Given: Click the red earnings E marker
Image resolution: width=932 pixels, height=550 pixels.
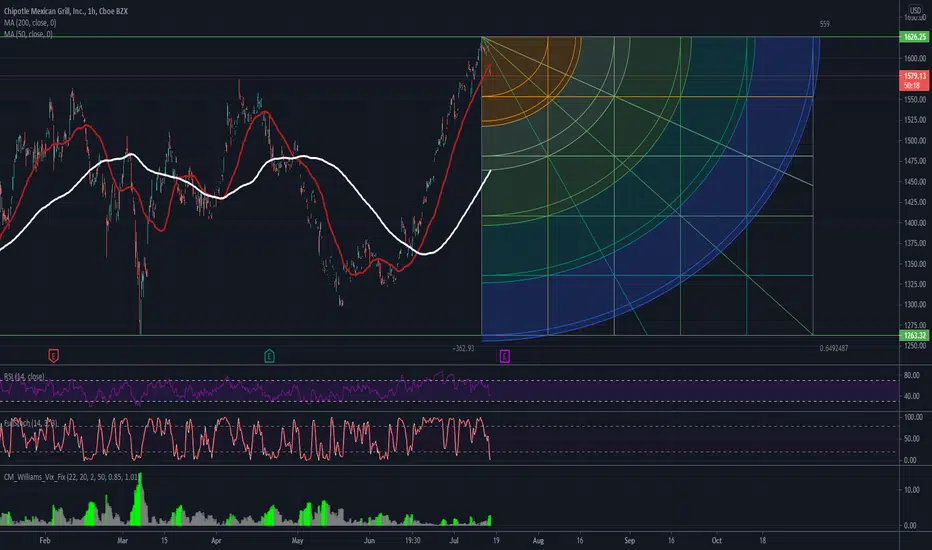Looking at the screenshot, I should point(53,356).
